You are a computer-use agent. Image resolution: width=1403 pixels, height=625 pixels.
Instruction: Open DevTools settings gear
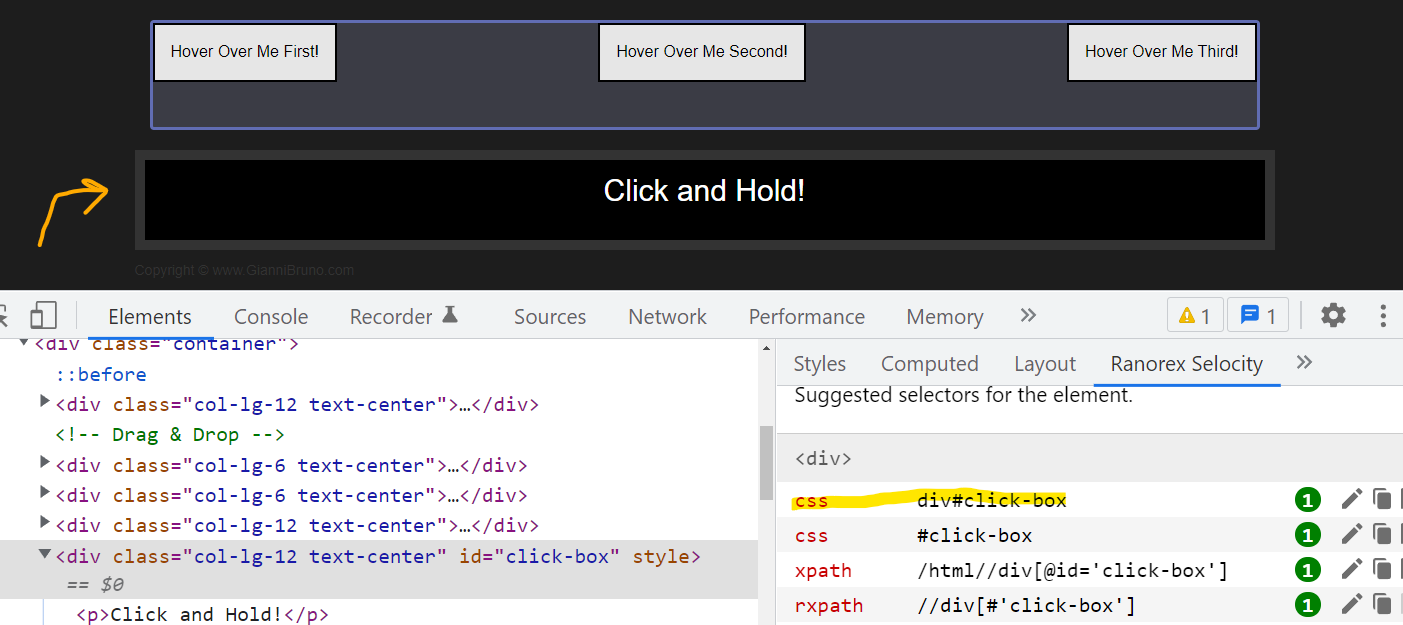1333,316
